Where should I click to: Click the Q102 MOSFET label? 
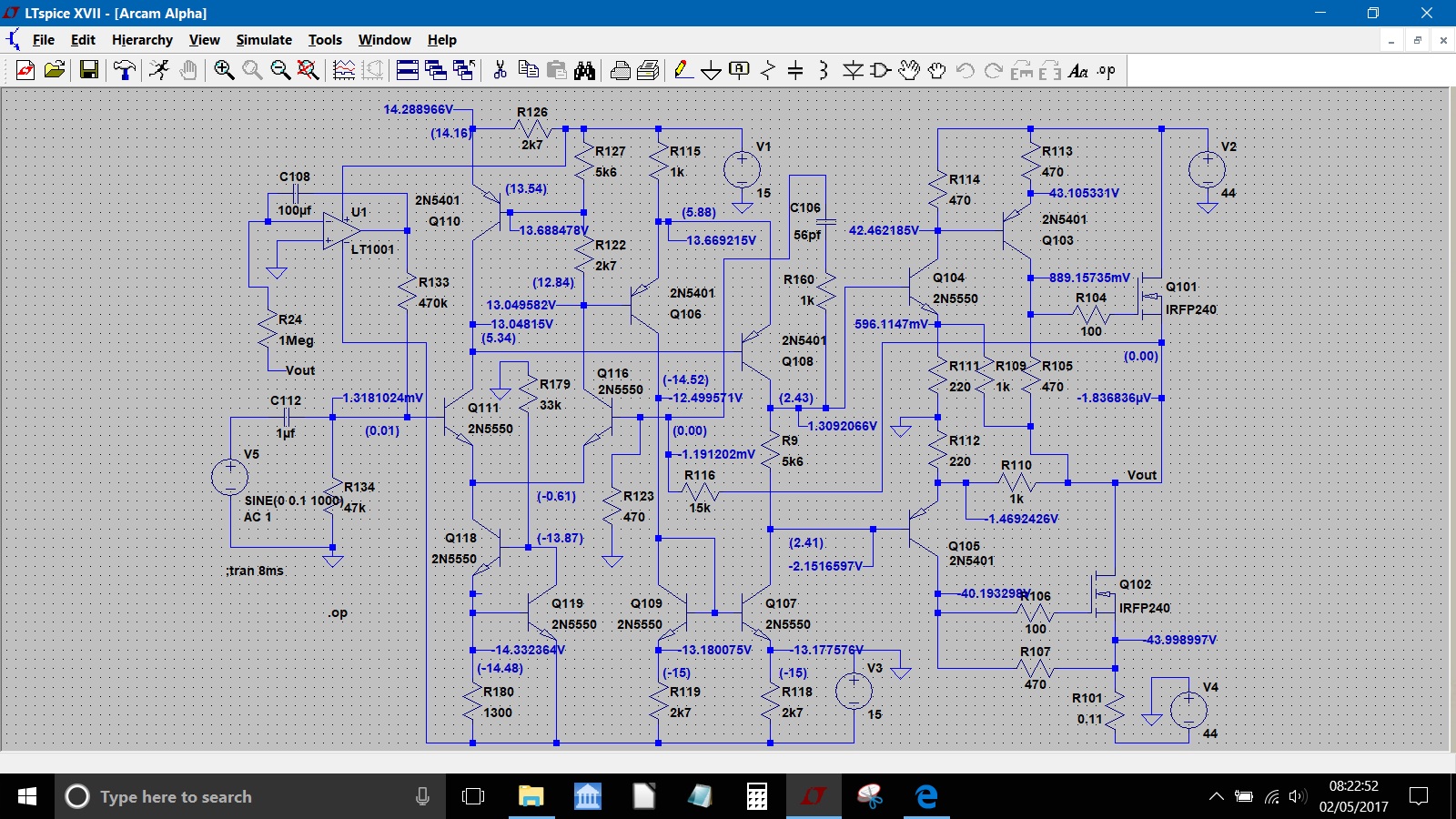1135,584
